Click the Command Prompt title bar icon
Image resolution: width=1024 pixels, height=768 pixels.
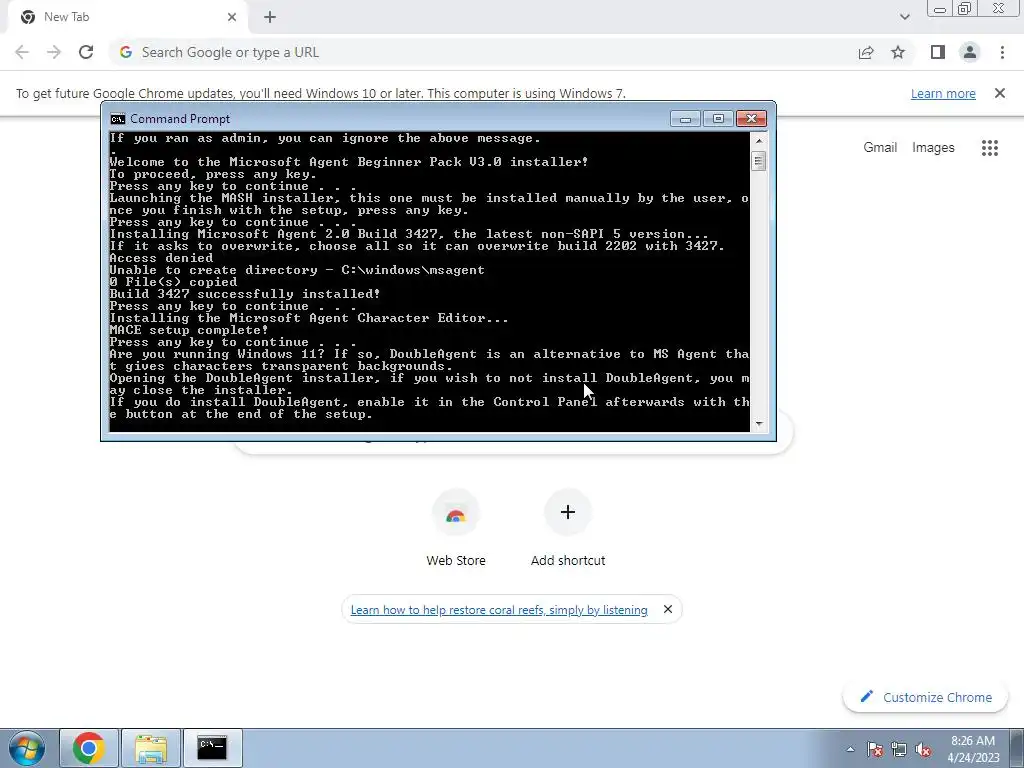click(118, 118)
